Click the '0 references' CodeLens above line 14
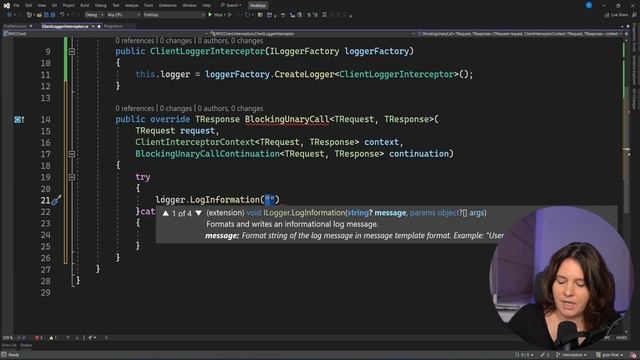The image size is (640, 360). (135, 109)
